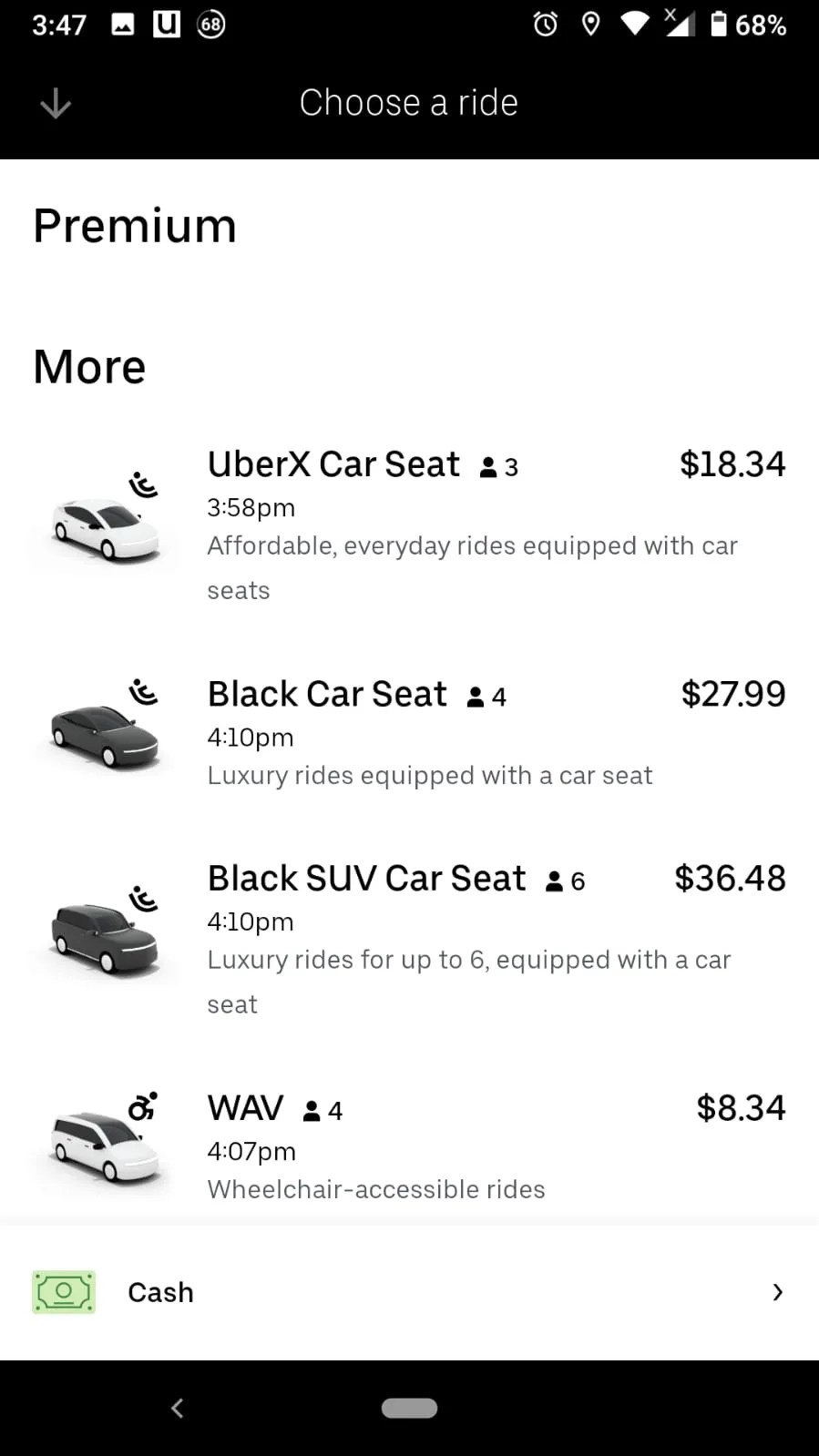Tap the WAV white van icon

[x=105, y=1143]
